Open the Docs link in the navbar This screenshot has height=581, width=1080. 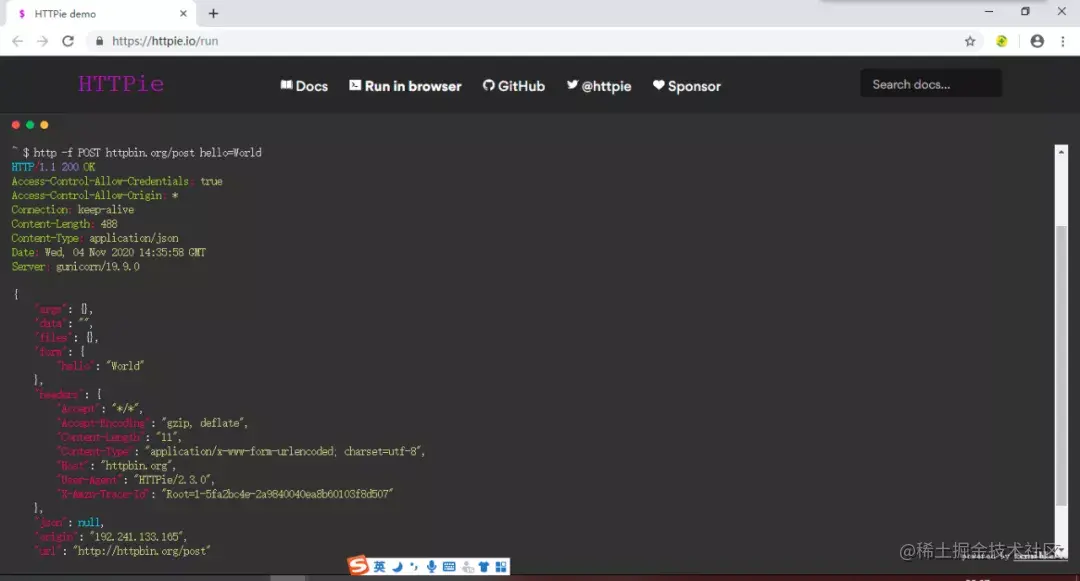(304, 86)
